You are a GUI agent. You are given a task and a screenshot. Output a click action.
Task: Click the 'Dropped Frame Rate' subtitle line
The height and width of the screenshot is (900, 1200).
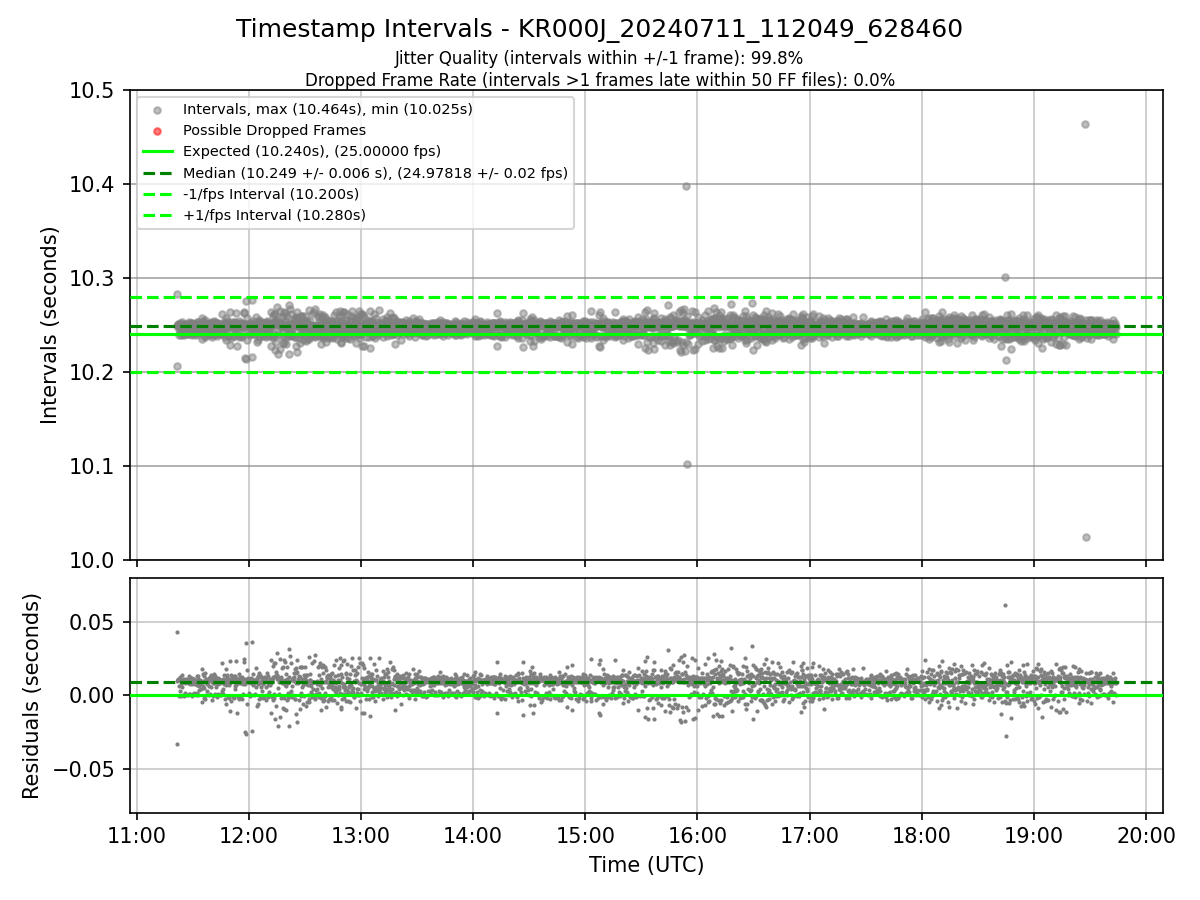[599, 79]
